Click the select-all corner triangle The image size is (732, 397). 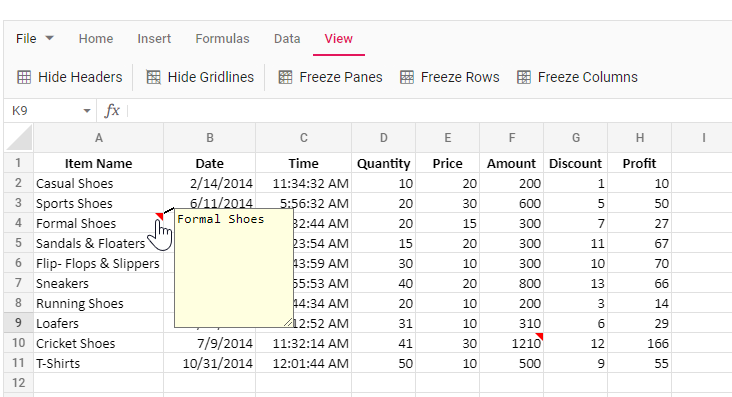pos(20,138)
